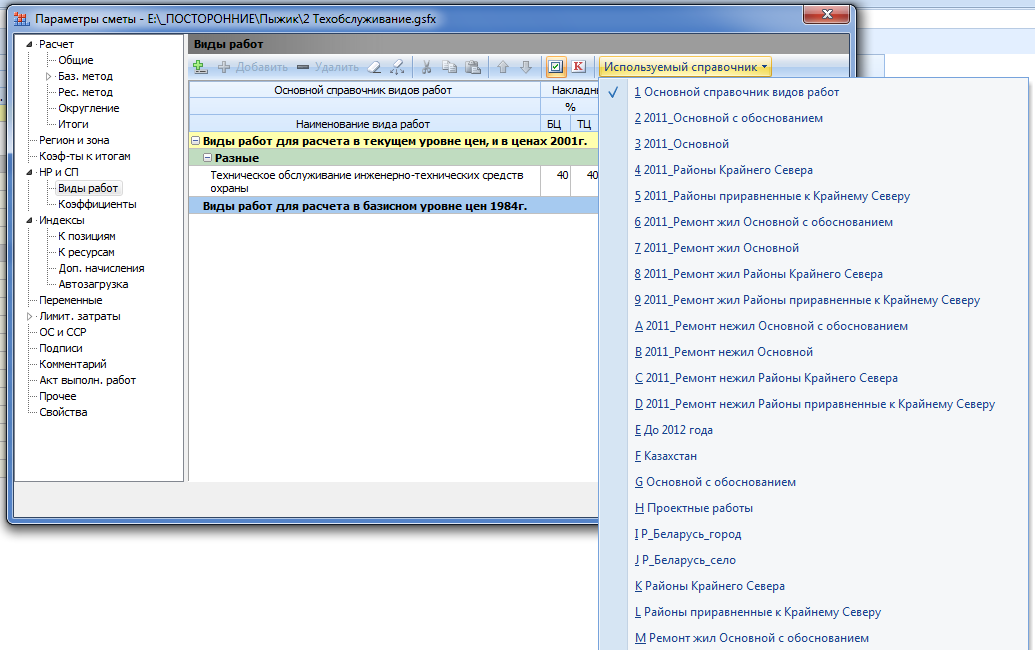This screenshot has height=650, width=1035.
Task: Choose Основной справочник видов работ menu entry
Action: tap(737, 92)
